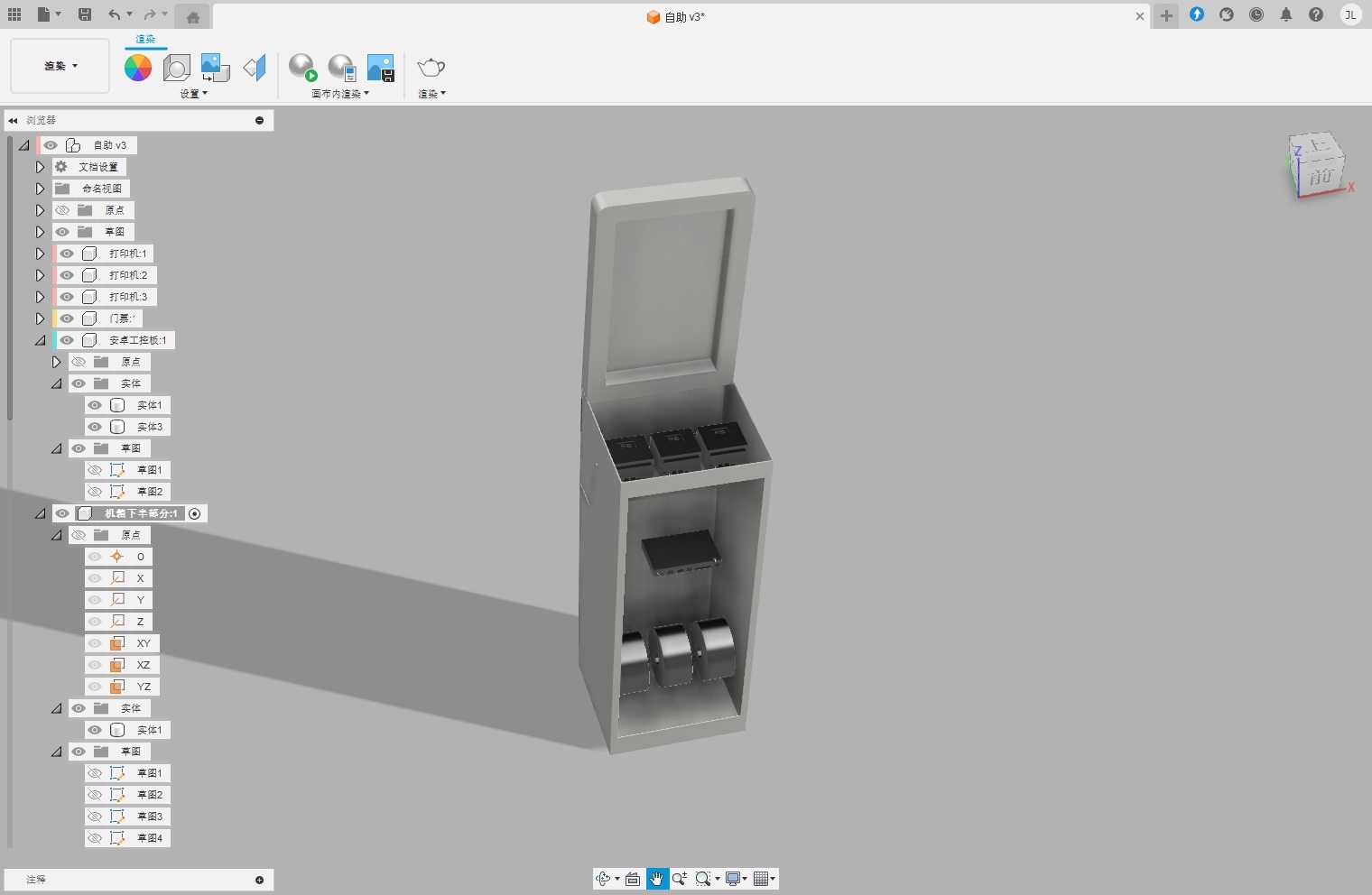Expand the 打印机:3 component

tap(40, 297)
